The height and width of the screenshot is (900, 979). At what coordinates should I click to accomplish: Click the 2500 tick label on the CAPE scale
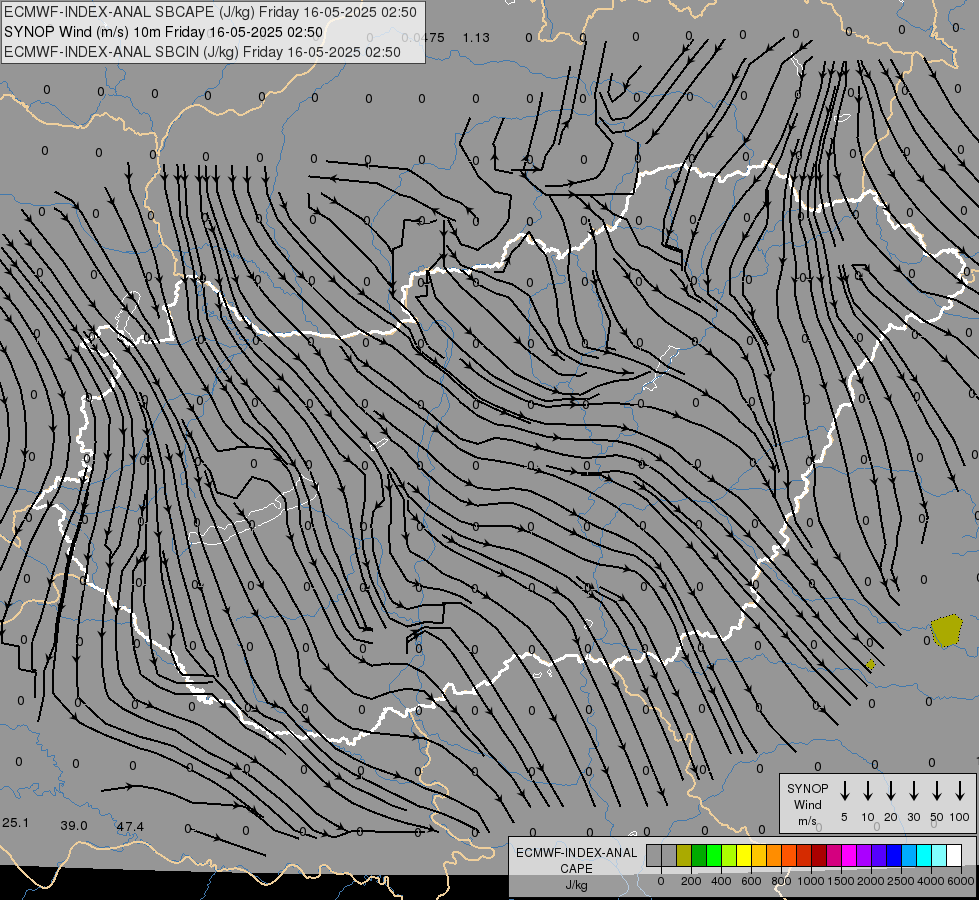tap(902, 881)
